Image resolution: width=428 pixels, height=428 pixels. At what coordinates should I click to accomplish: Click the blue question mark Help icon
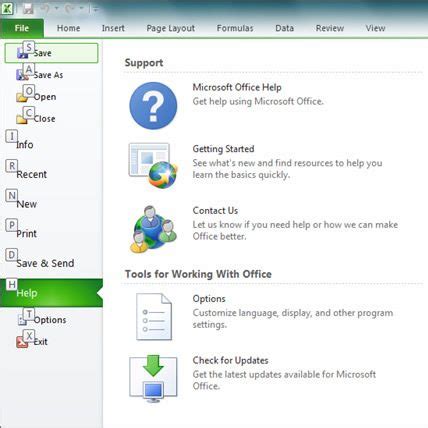click(153, 106)
